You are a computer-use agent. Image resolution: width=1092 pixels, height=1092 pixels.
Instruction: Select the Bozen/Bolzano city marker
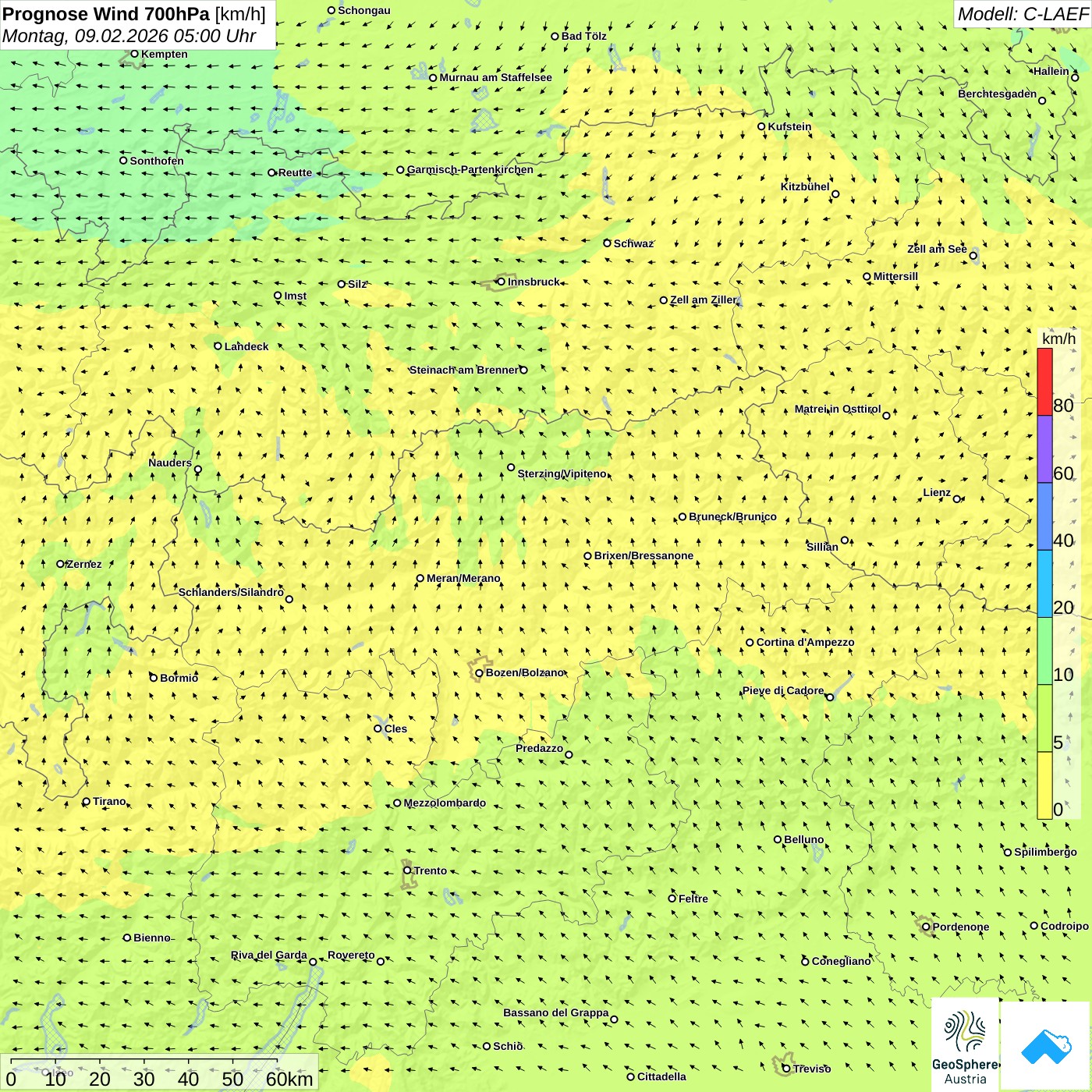479,672
